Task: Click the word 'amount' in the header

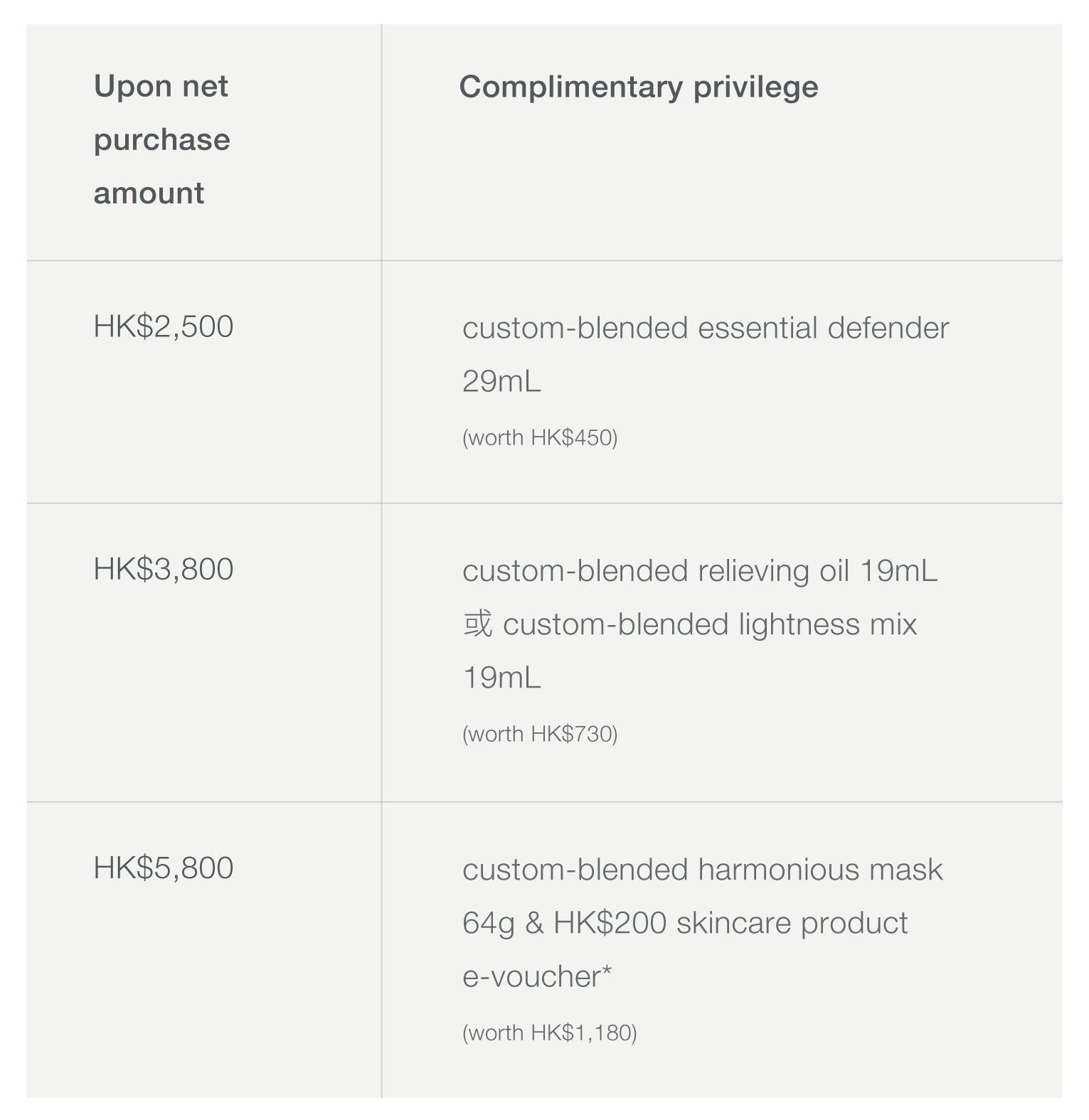Action: point(149,193)
